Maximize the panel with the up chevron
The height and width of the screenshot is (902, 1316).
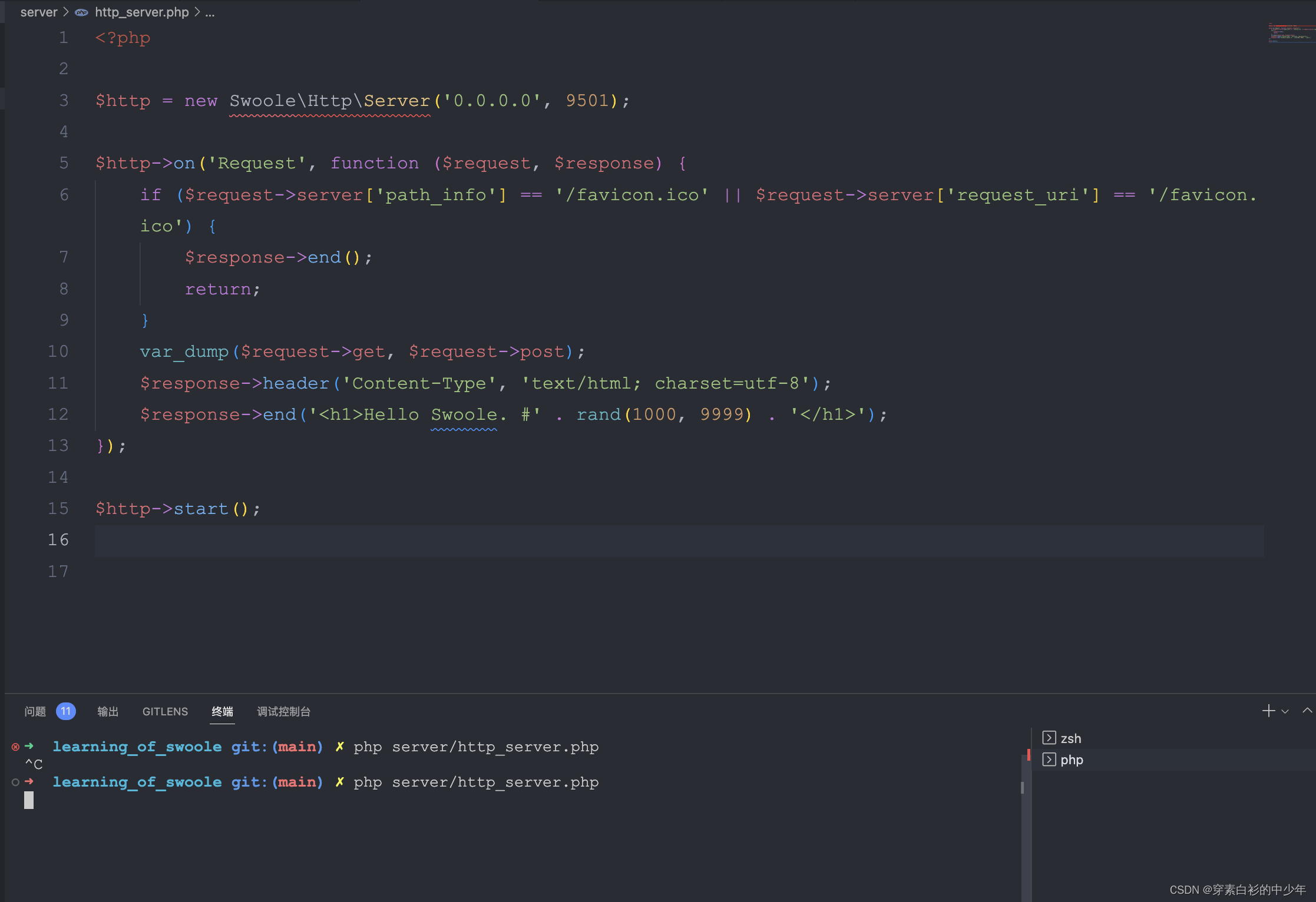pyautogui.click(x=1307, y=711)
